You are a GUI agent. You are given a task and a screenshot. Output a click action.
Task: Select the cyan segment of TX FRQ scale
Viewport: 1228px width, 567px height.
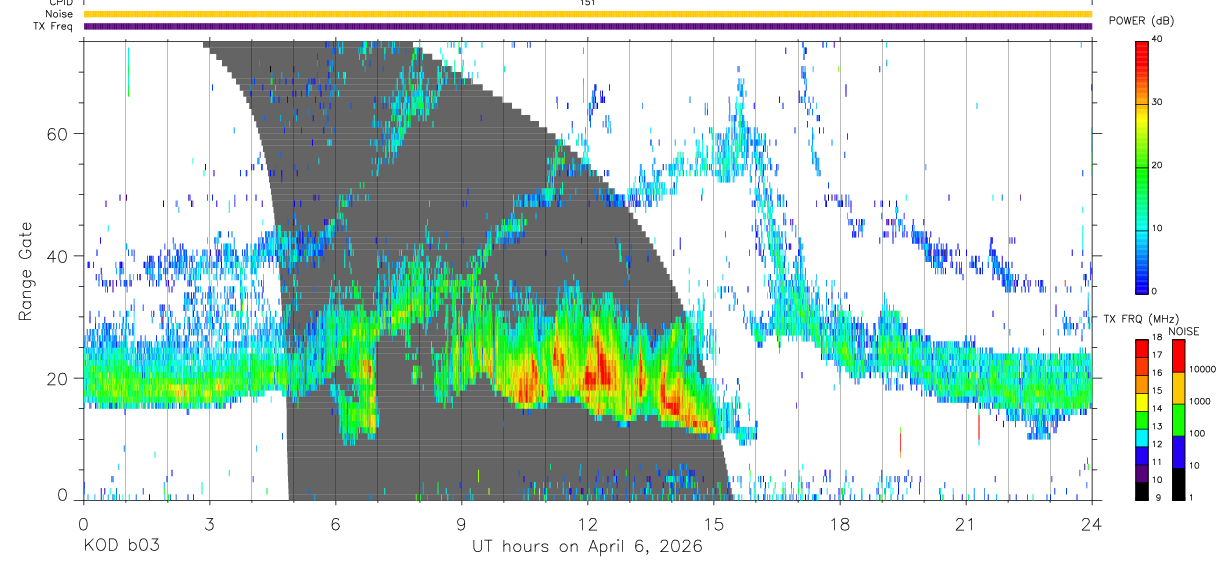click(1142, 437)
